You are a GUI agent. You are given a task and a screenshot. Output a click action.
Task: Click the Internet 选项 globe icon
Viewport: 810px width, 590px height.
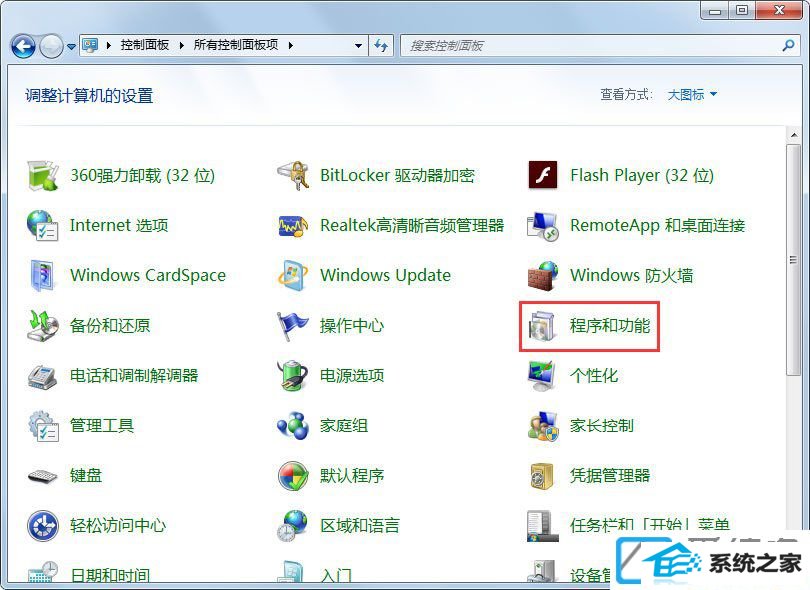coord(42,225)
